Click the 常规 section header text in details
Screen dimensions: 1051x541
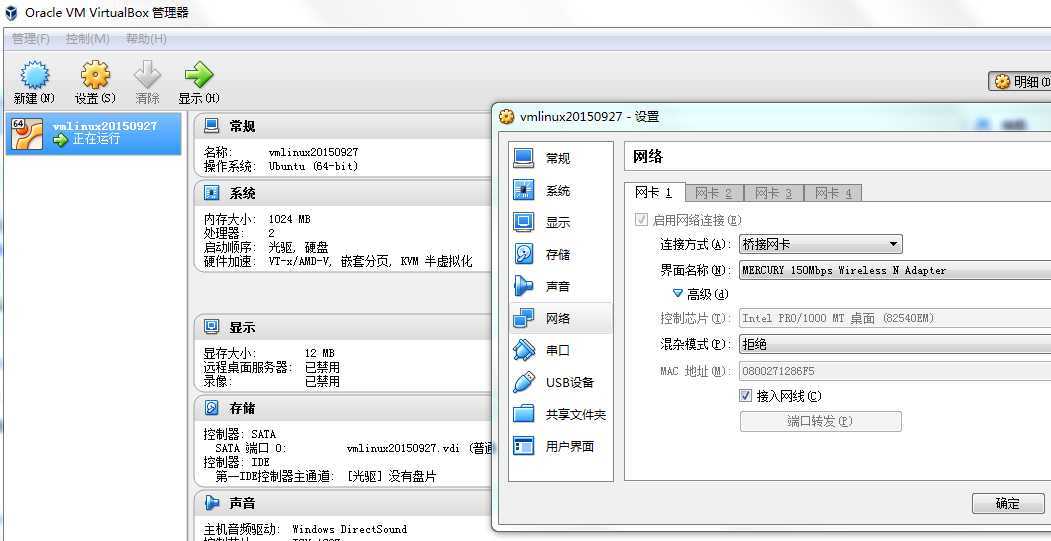(242, 126)
